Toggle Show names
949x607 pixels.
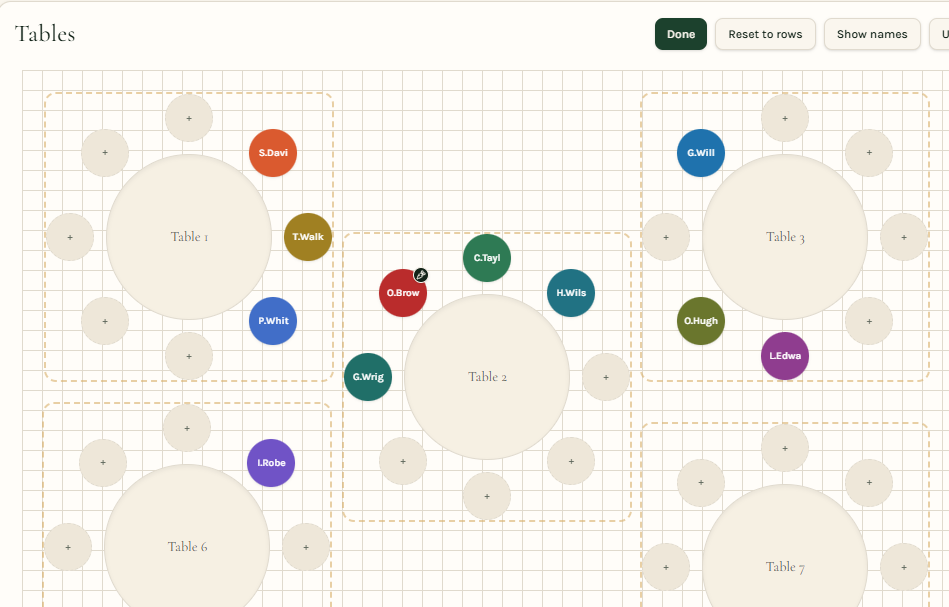click(x=872, y=34)
